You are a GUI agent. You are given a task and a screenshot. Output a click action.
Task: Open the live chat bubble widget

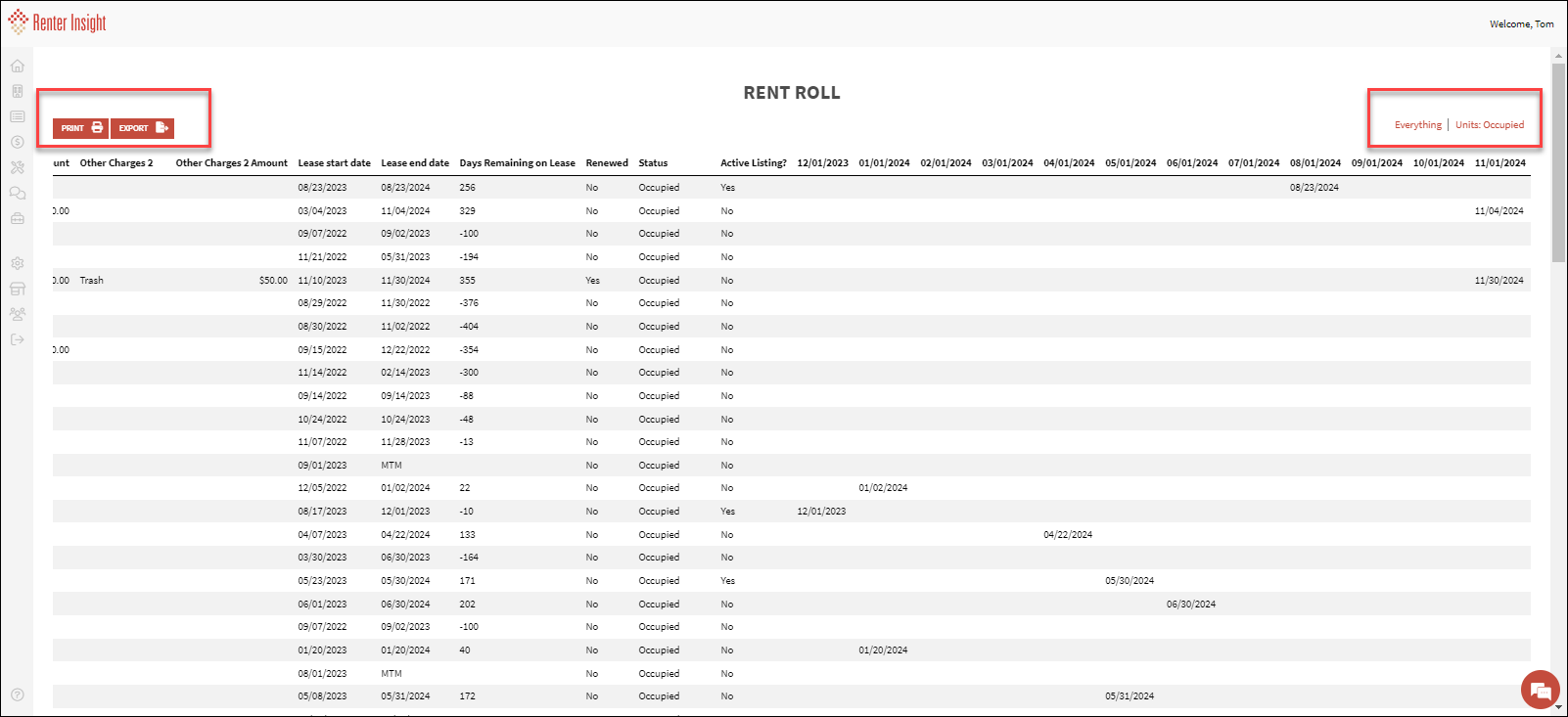click(1540, 690)
